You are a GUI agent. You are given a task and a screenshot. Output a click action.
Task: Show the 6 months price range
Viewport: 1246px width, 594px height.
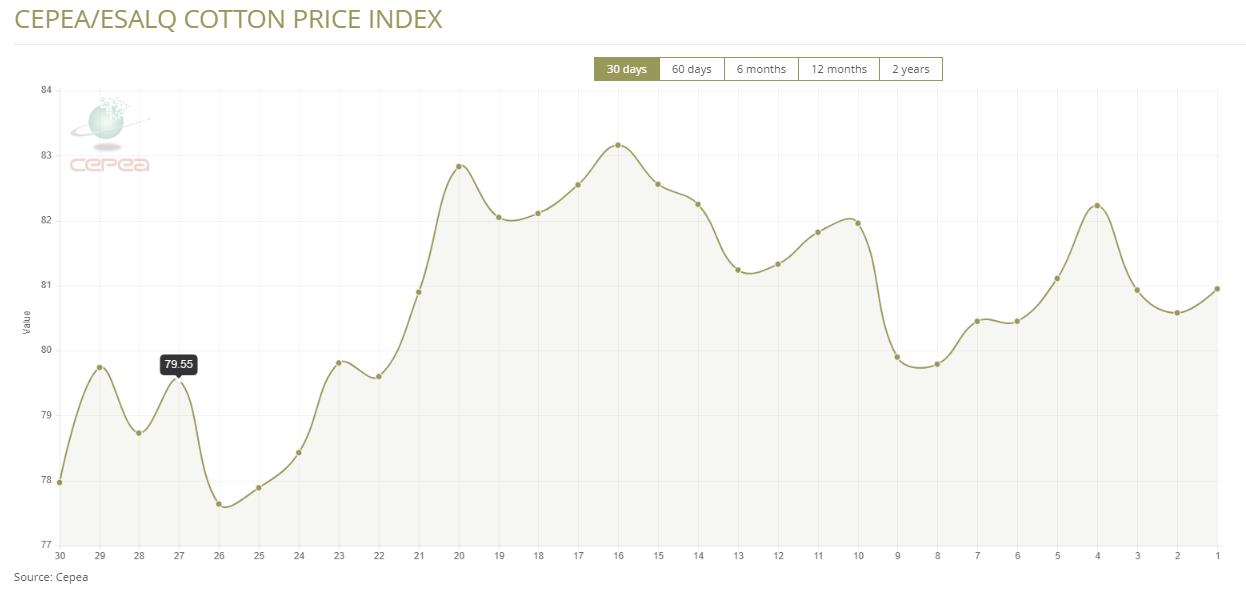[x=761, y=69]
